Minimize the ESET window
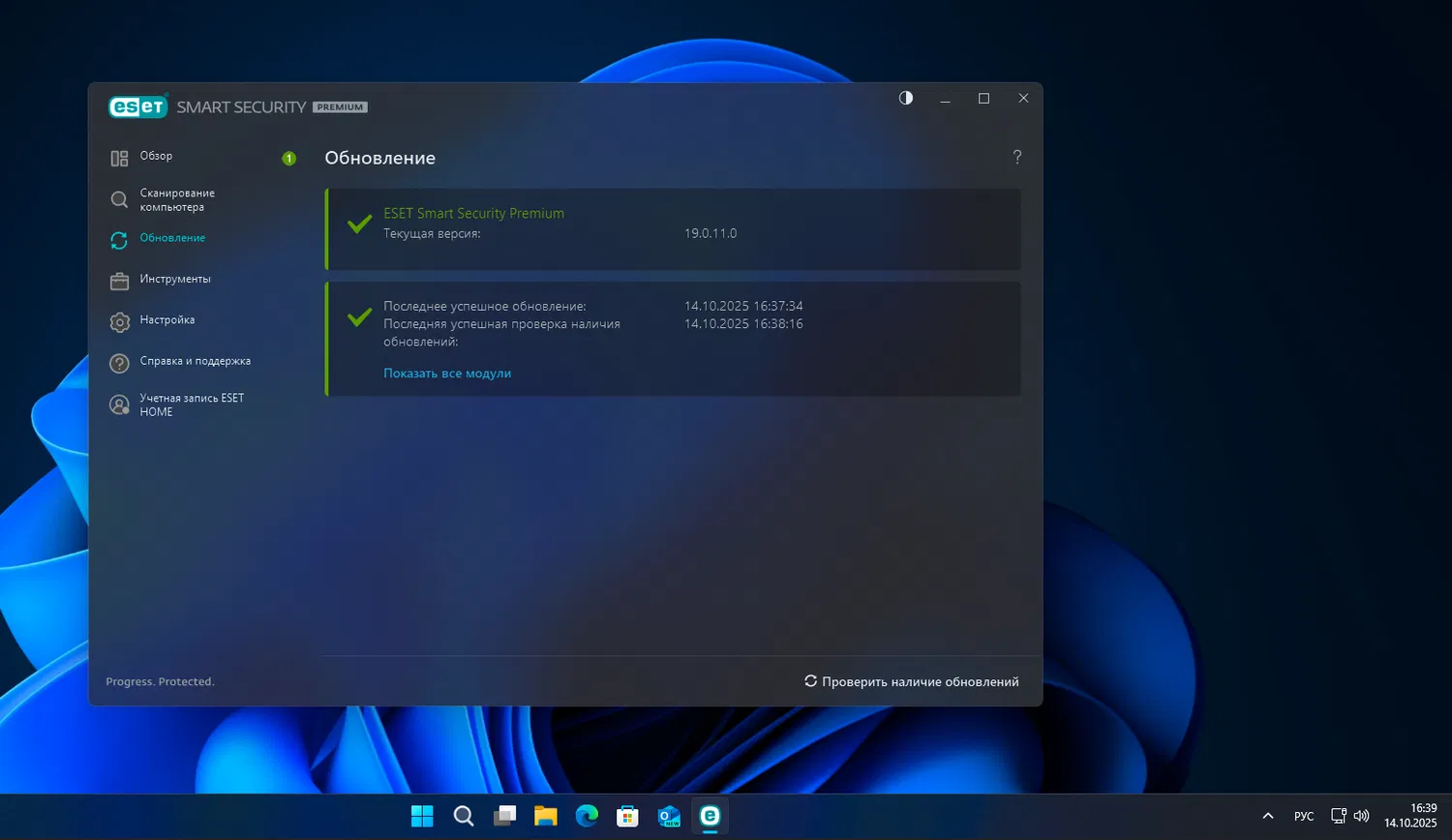 tap(945, 99)
